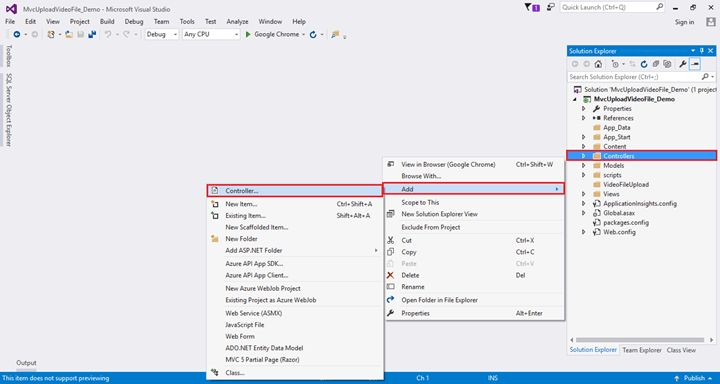Click the feedback icon beside Quick Launch
The height and width of the screenshot is (384, 720).
(x=551, y=7)
